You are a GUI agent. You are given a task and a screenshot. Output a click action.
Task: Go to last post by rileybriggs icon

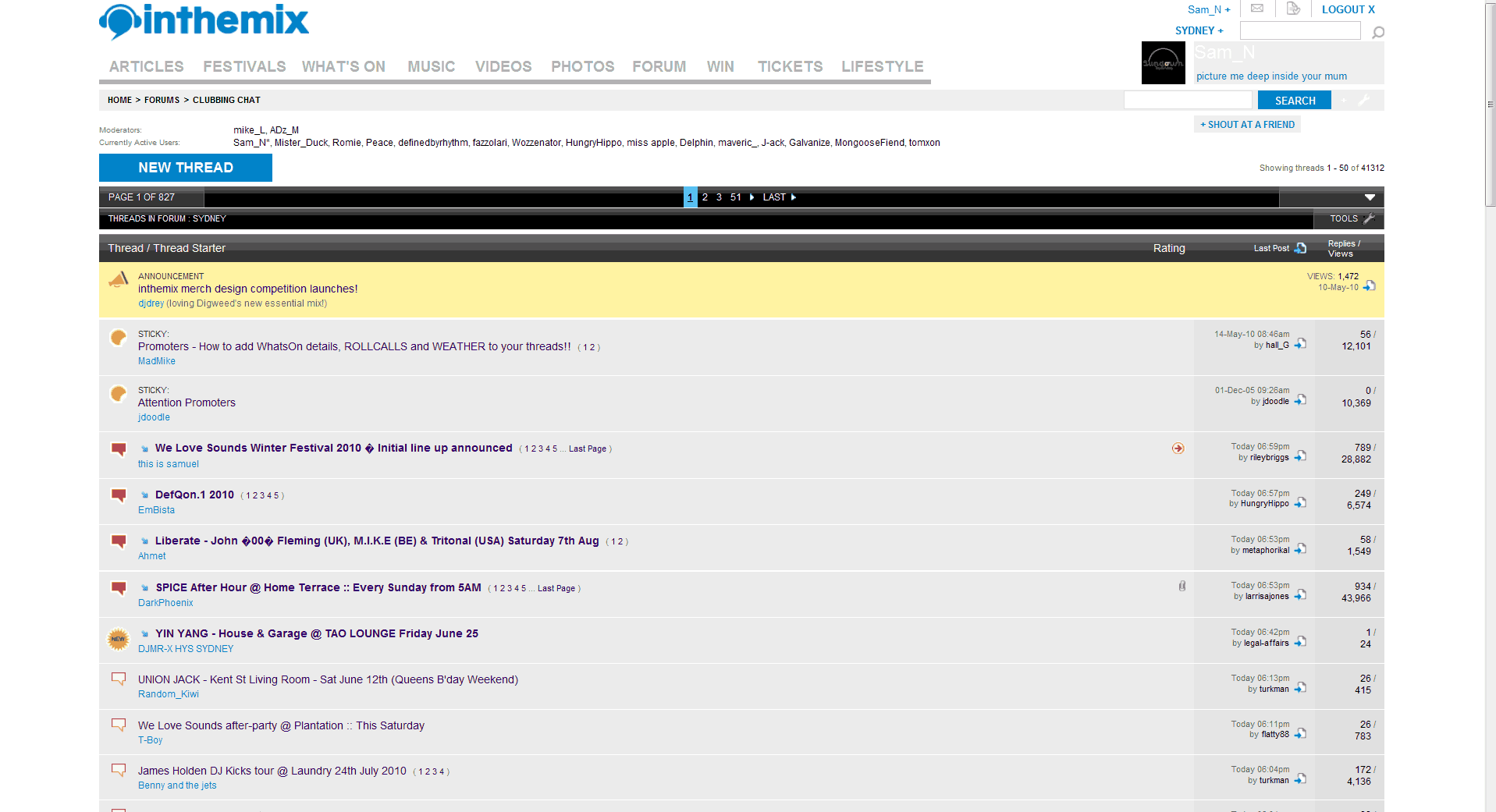(1300, 456)
